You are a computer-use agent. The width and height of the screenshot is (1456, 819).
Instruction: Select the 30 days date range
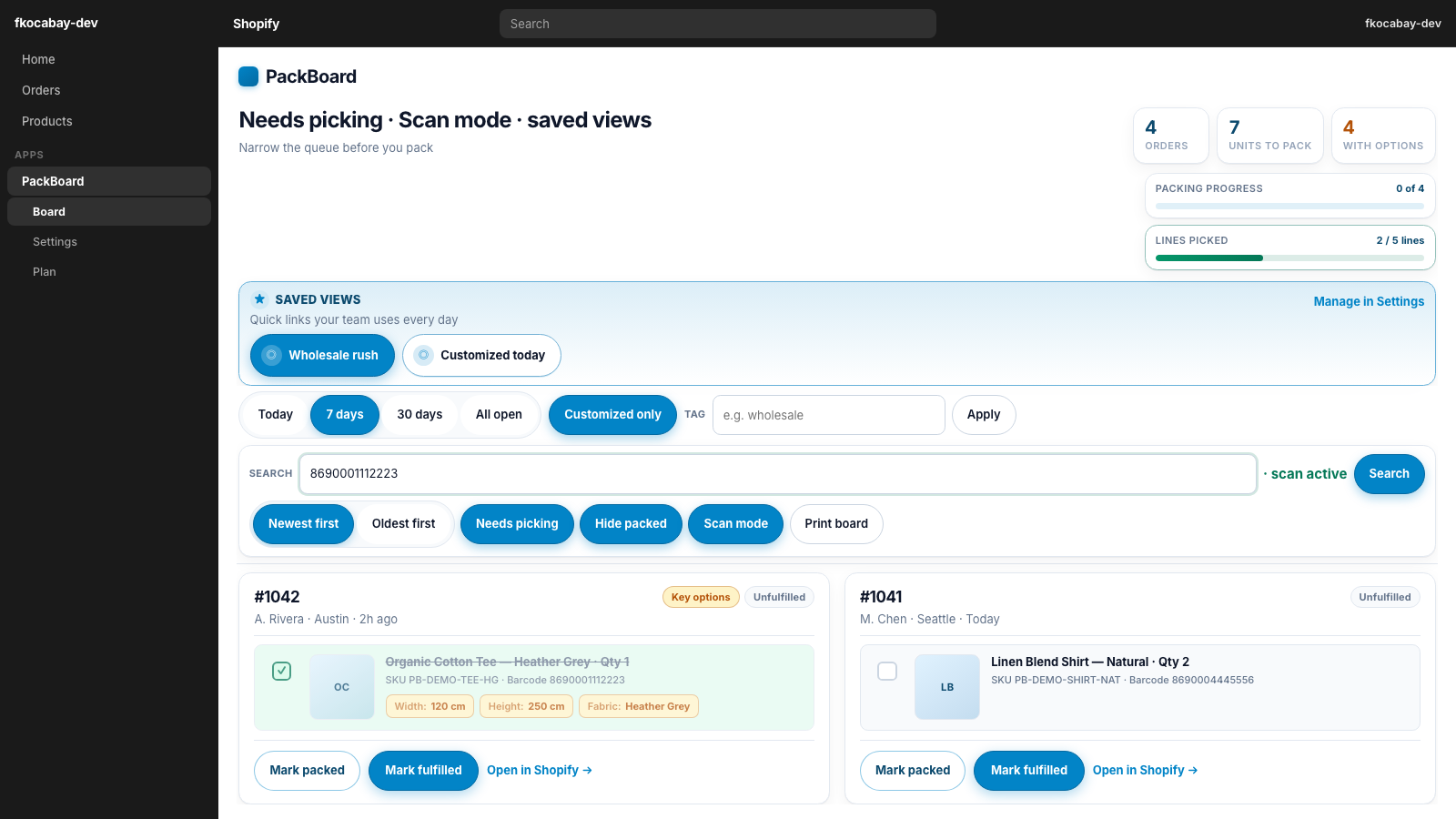tap(420, 415)
